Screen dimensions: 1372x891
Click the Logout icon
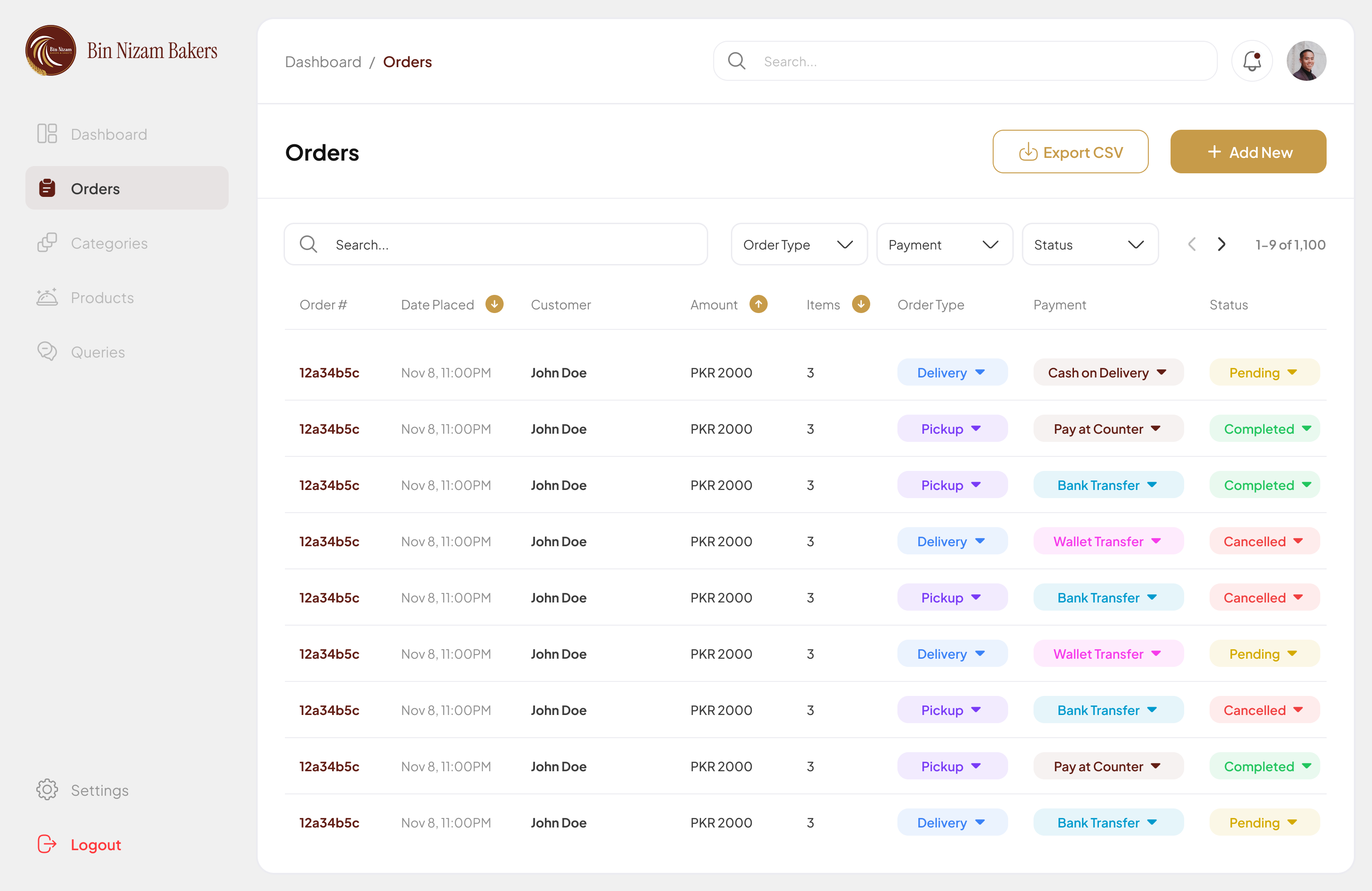click(x=47, y=844)
